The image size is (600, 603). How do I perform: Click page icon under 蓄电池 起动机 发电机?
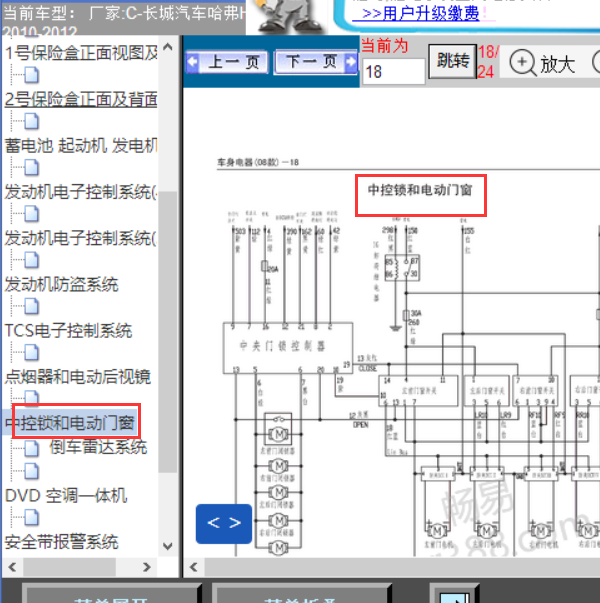tap(32, 168)
